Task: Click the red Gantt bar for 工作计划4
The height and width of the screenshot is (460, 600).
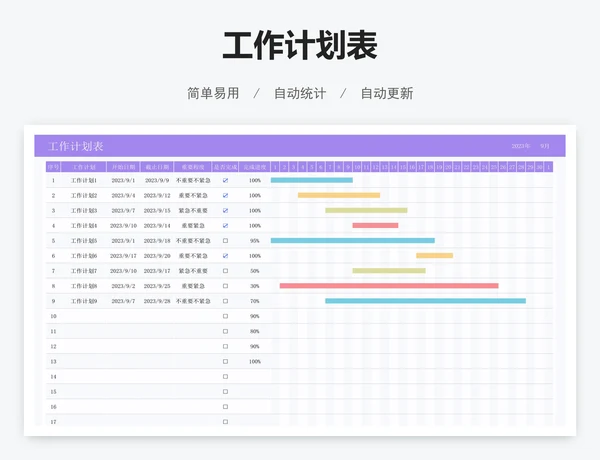Action: click(375, 225)
